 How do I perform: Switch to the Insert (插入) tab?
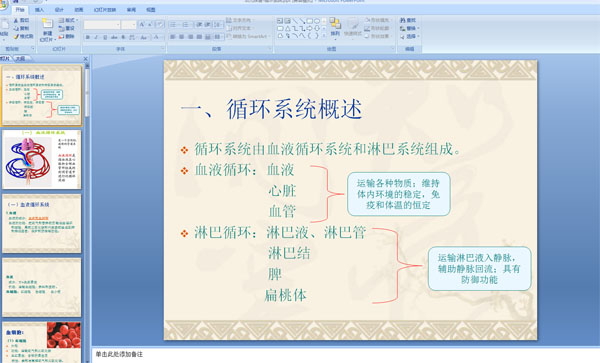[39, 10]
